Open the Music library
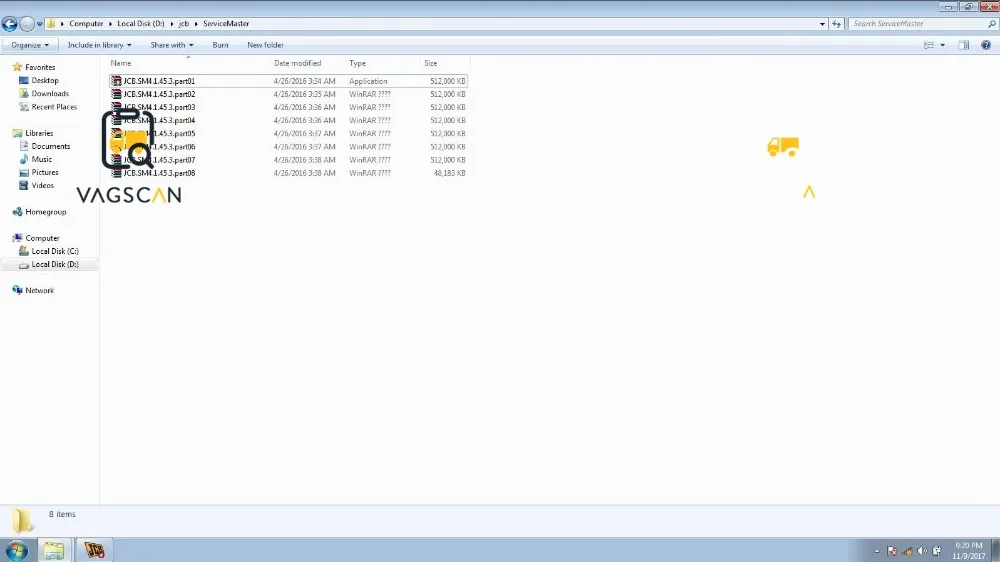The width and height of the screenshot is (1000, 562). 41,159
